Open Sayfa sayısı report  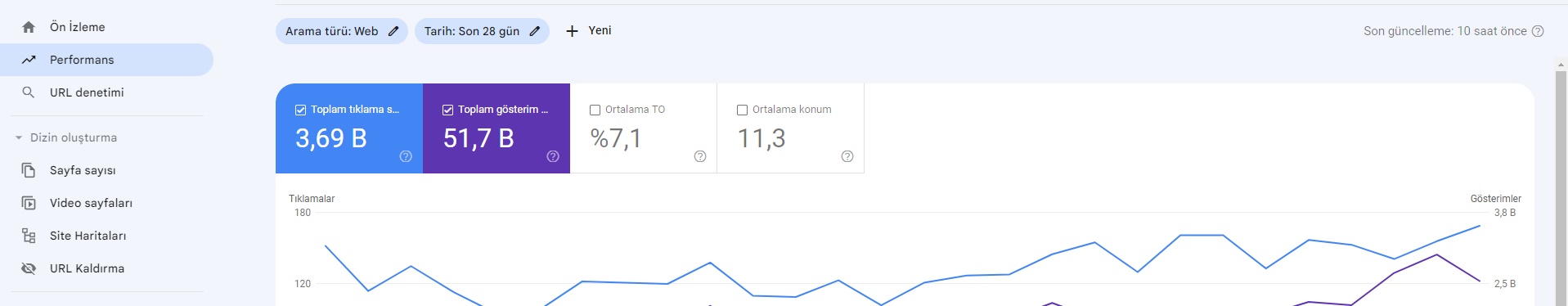pyautogui.click(x=106, y=170)
